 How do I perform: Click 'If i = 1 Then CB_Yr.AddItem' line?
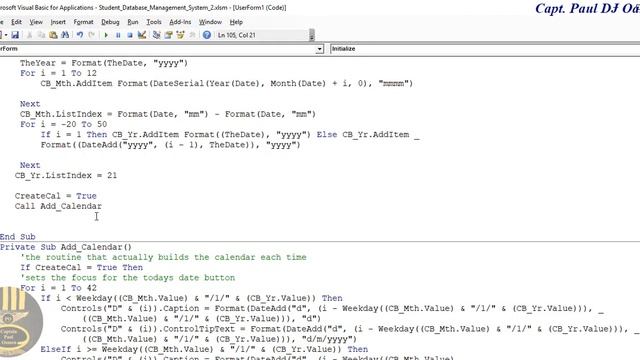click(x=230, y=134)
